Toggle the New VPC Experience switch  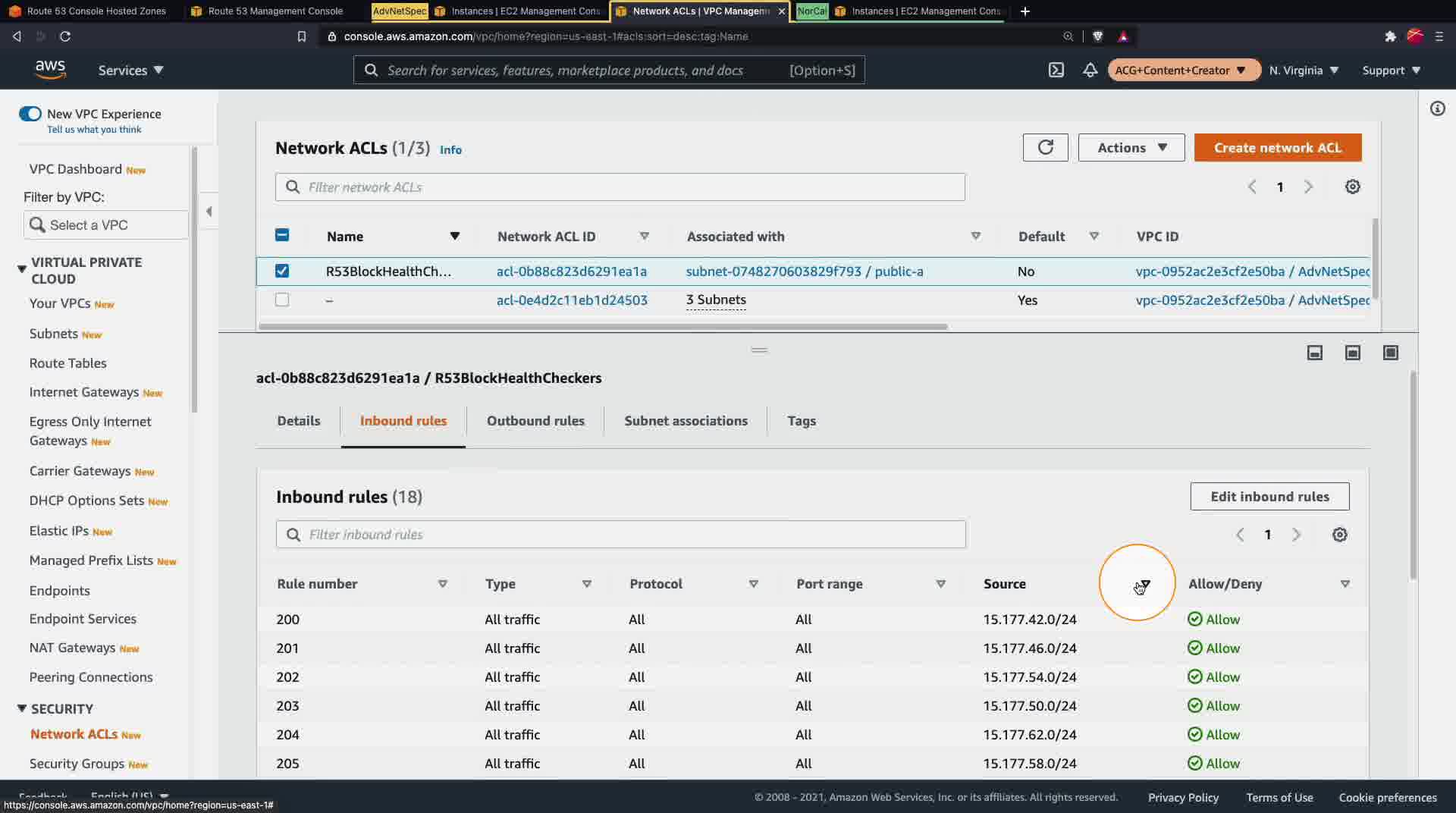coord(30,114)
